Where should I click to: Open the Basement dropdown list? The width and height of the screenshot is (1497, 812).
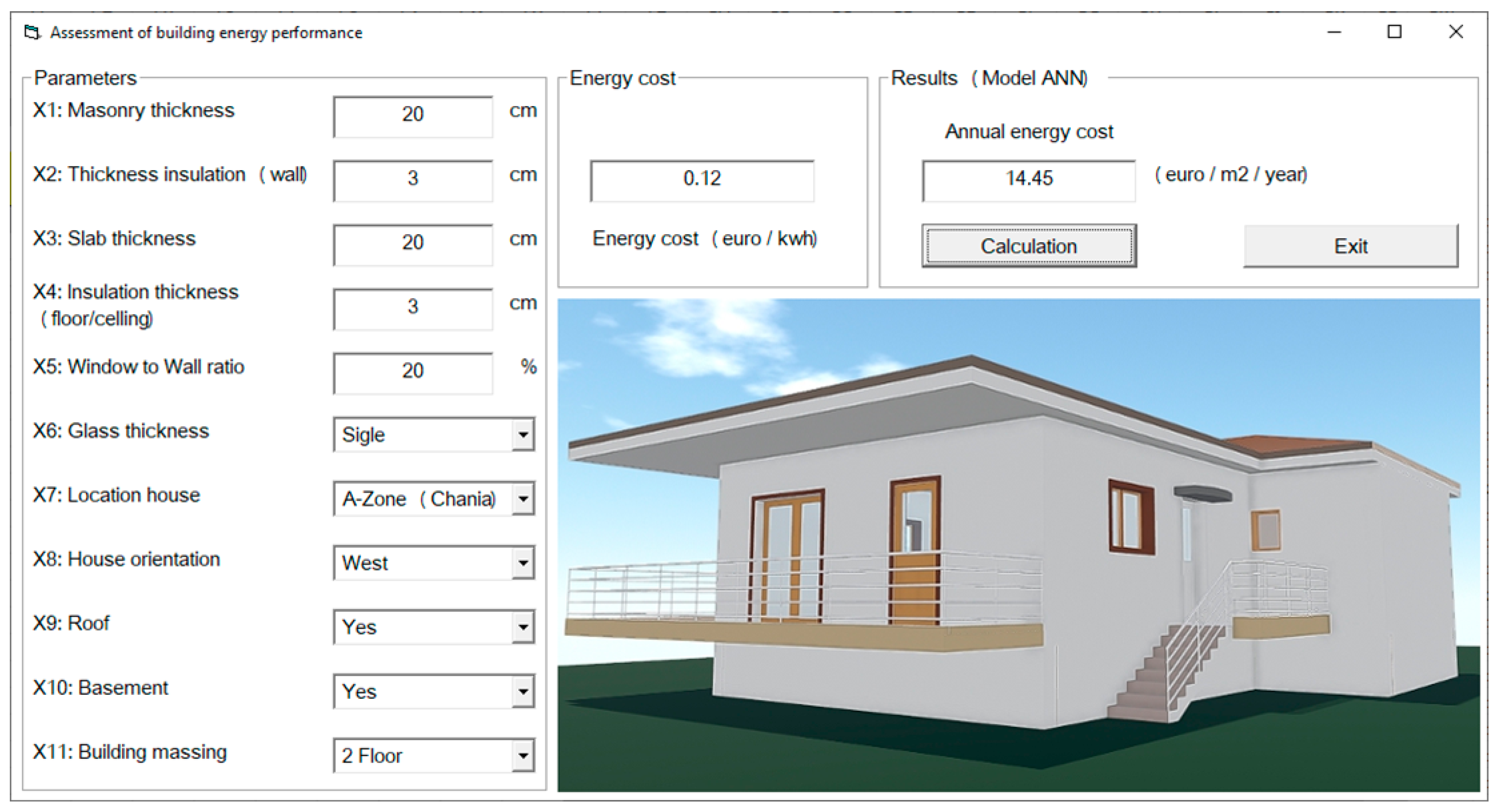coord(523,691)
